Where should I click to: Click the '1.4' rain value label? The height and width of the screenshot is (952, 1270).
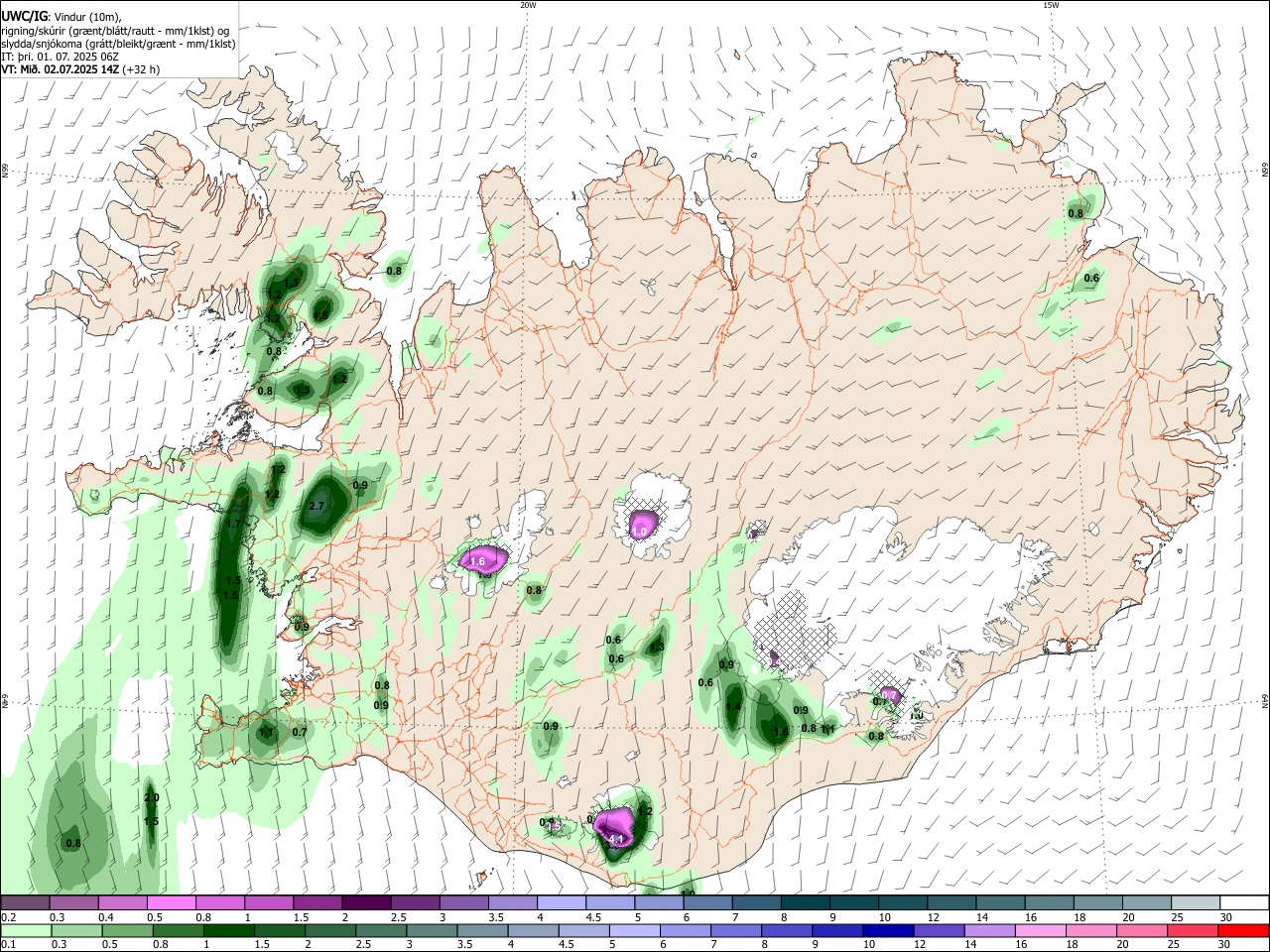pos(733,707)
